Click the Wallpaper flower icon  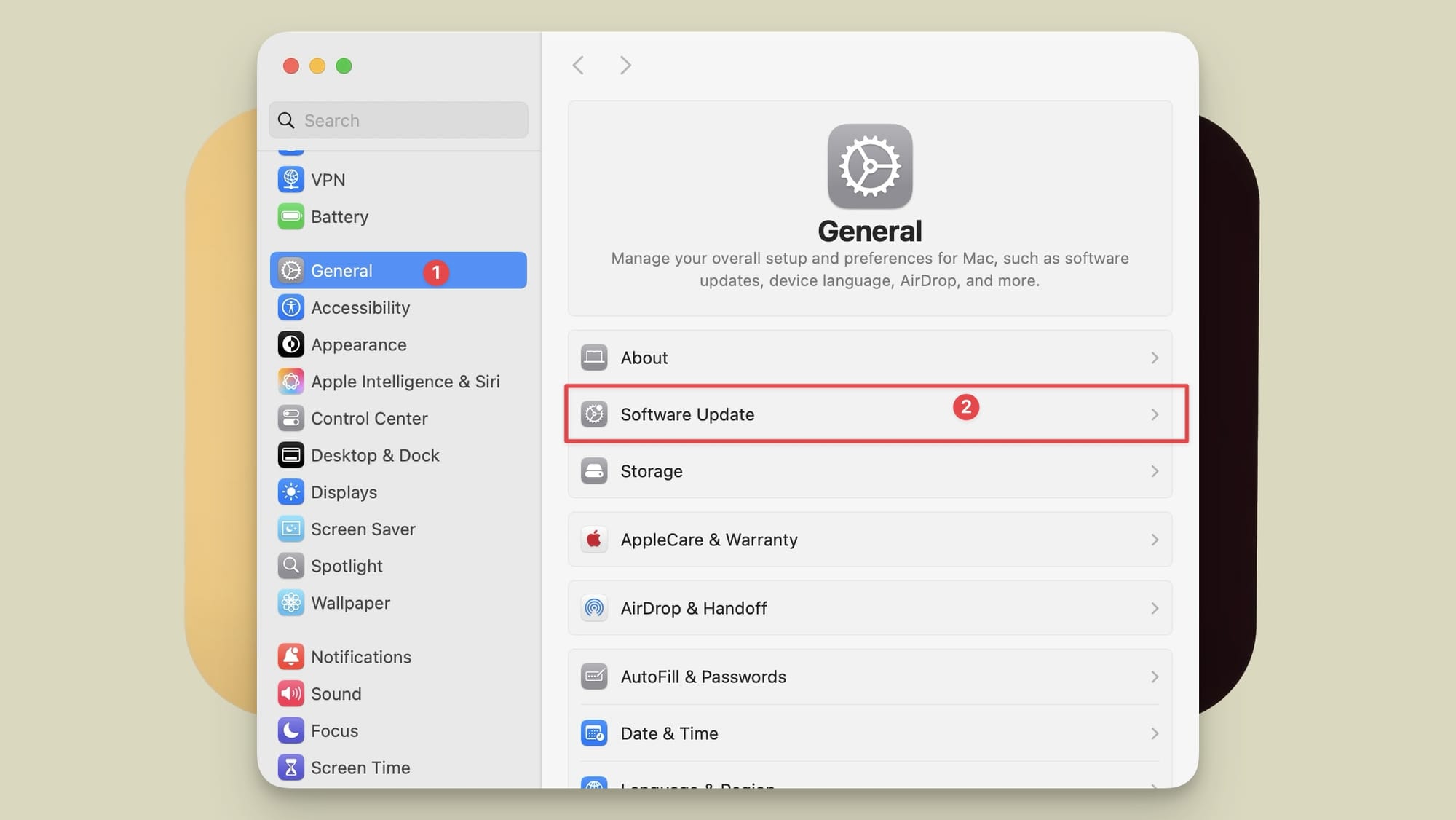pos(290,603)
